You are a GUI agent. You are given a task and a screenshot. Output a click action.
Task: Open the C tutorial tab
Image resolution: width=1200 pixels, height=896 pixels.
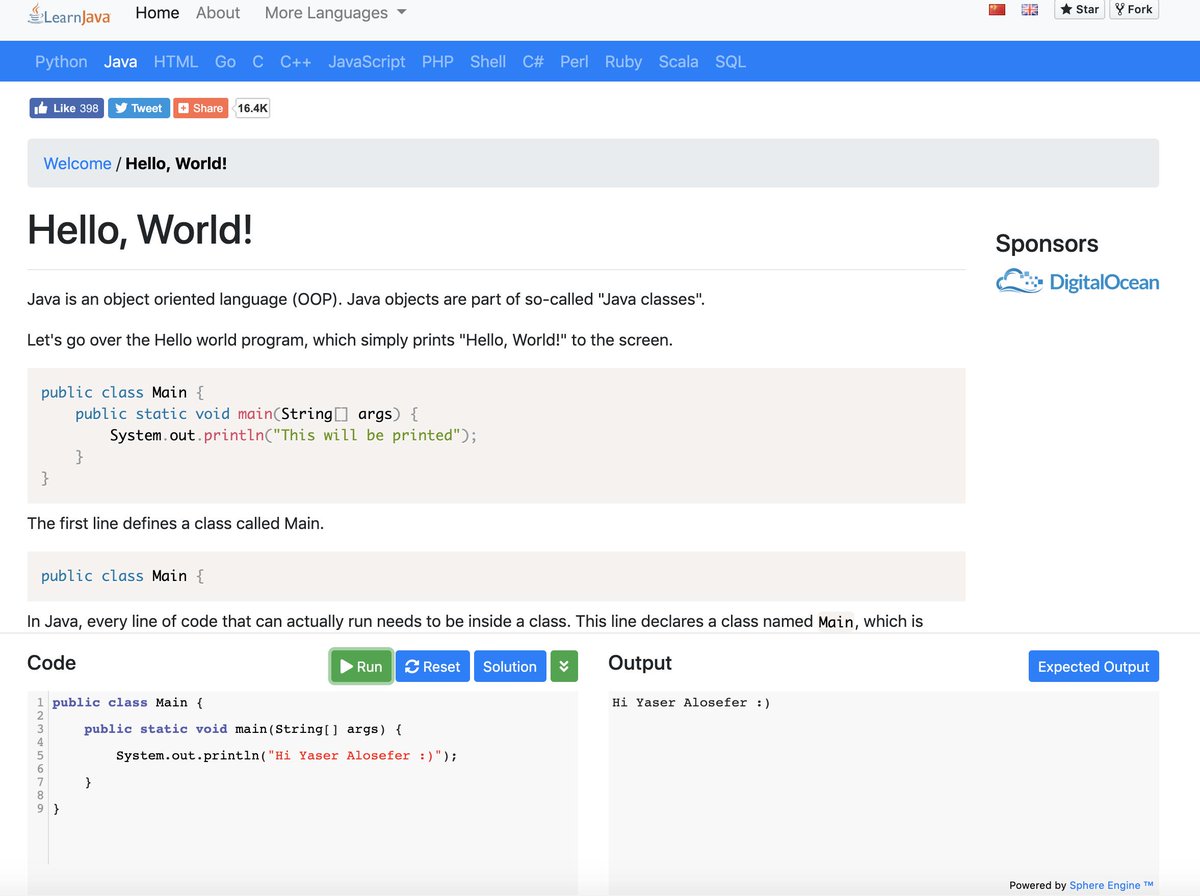tap(258, 61)
